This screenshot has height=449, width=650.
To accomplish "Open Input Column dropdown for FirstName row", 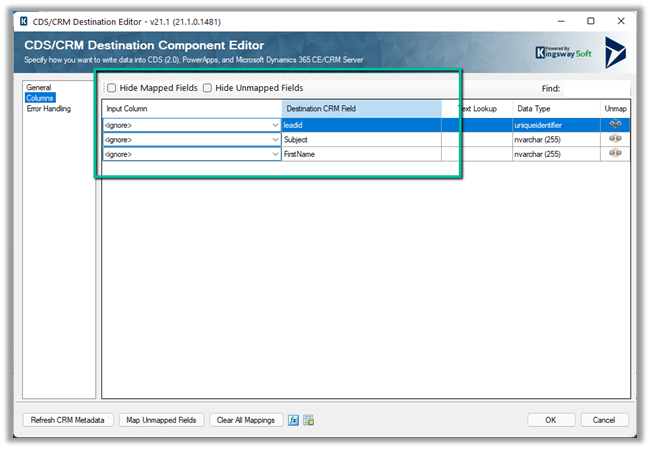I will (x=275, y=154).
